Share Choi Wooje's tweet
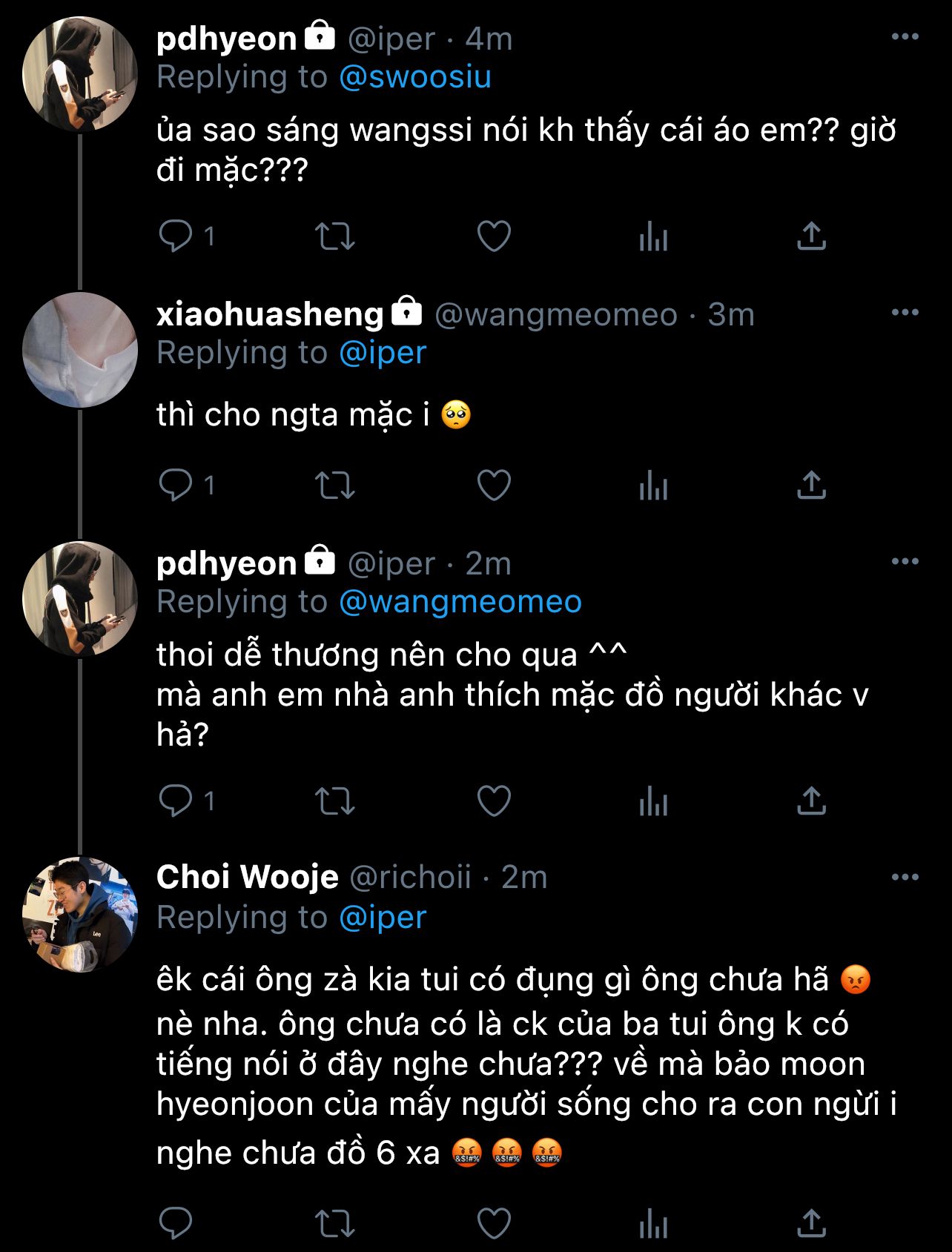Image resolution: width=952 pixels, height=1252 pixels. [811, 1223]
